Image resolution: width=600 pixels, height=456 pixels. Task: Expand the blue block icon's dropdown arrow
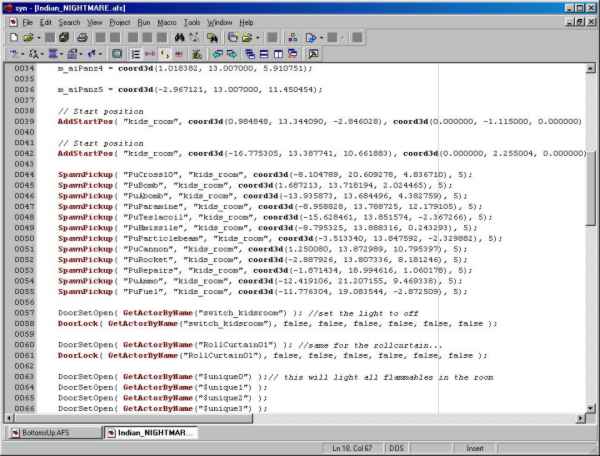[x=61, y=54]
